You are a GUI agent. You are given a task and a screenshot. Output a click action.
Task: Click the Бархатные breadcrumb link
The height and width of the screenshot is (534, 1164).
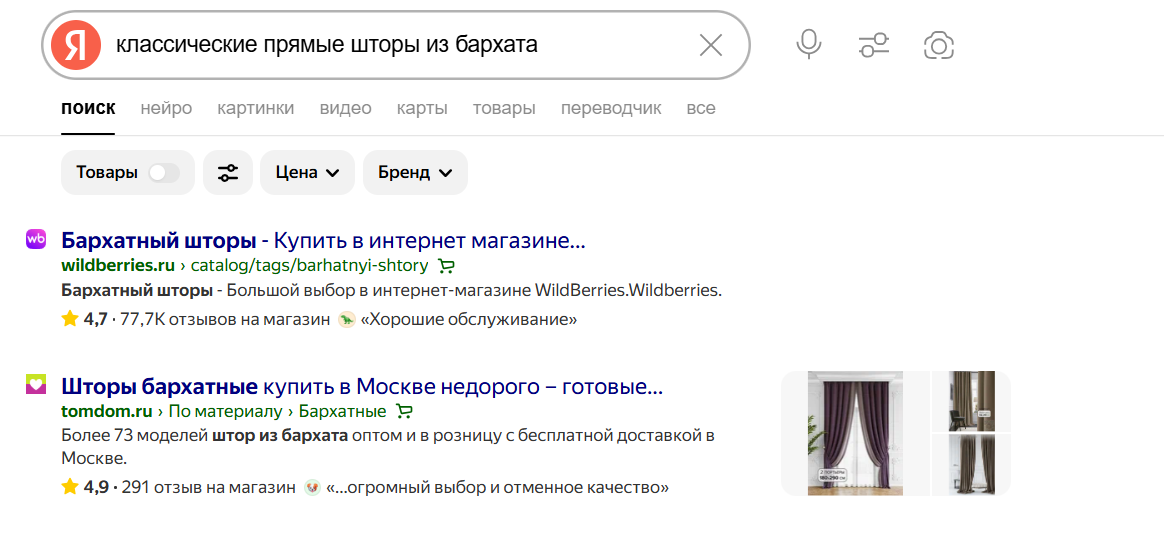pyautogui.click(x=343, y=411)
